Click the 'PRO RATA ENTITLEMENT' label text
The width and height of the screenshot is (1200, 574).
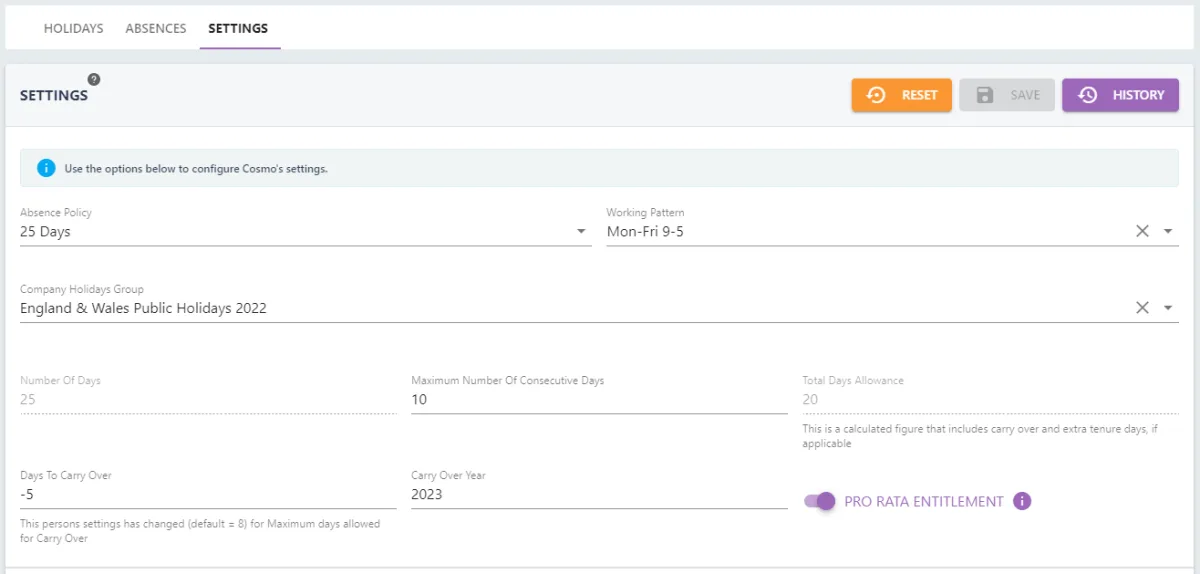click(924, 502)
